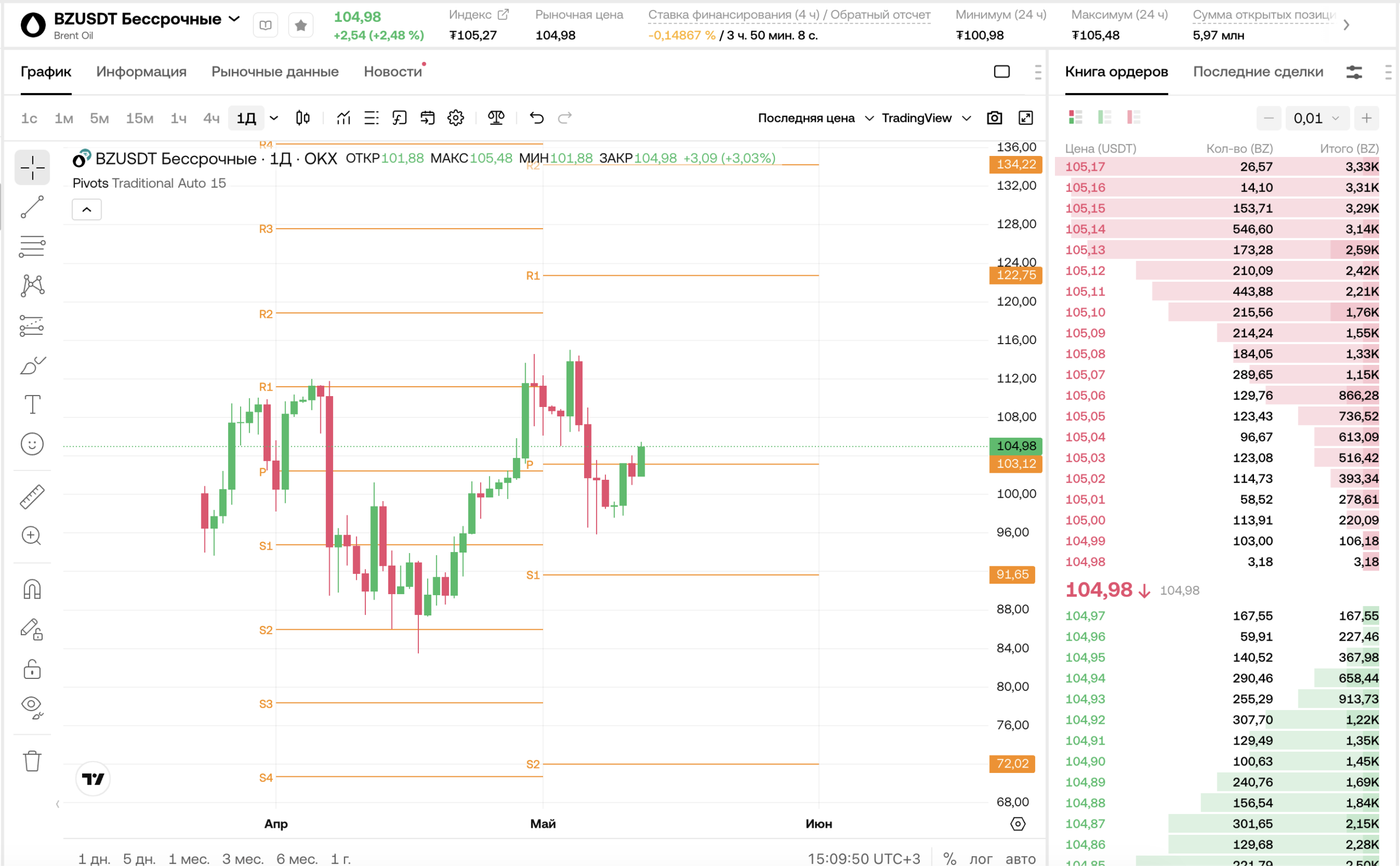Click the trash icon to remove drawings
The width and height of the screenshot is (1400, 866).
pyautogui.click(x=32, y=761)
